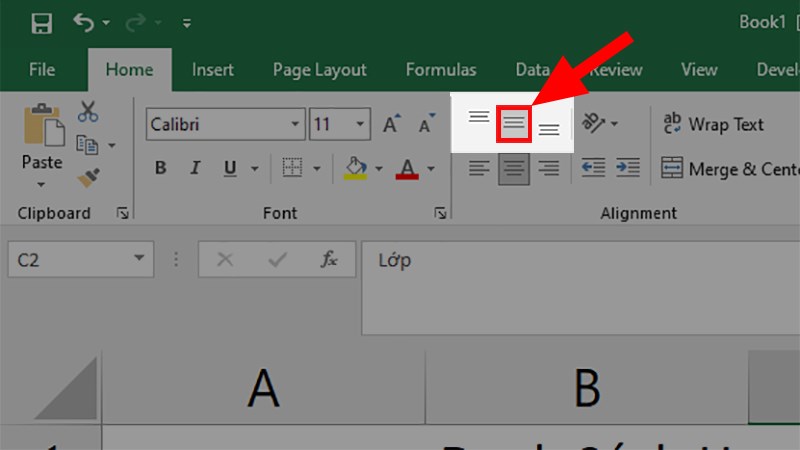The height and width of the screenshot is (450, 800).
Task: Copy the selection
Action: click(x=87, y=145)
